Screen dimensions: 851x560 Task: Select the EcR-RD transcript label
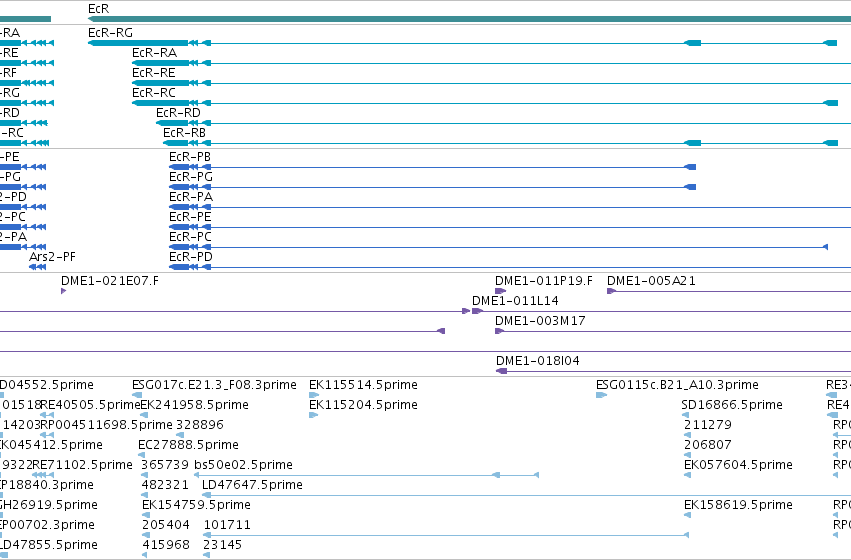(x=178, y=113)
